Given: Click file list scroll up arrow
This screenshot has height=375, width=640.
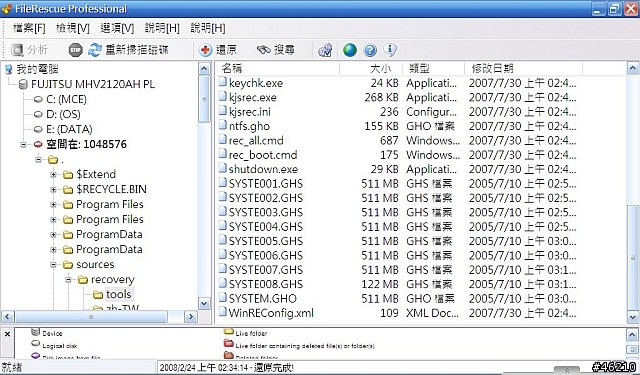Looking at the screenshot, I should [x=633, y=68].
